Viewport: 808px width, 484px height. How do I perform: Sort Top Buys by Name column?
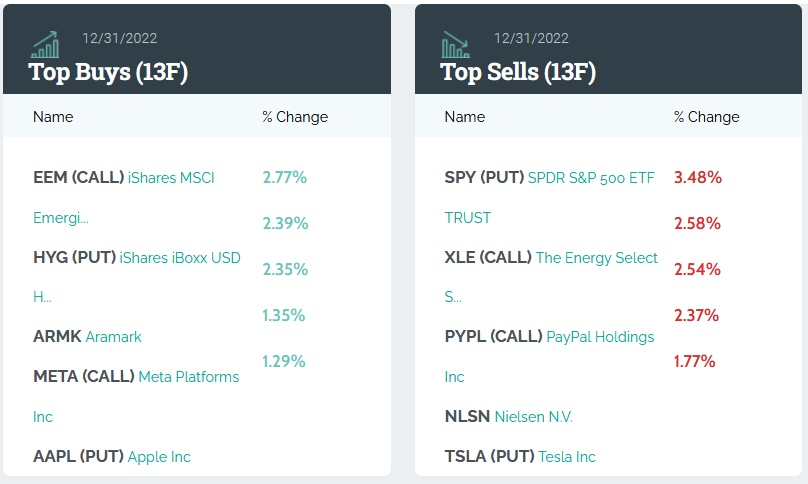coord(53,117)
